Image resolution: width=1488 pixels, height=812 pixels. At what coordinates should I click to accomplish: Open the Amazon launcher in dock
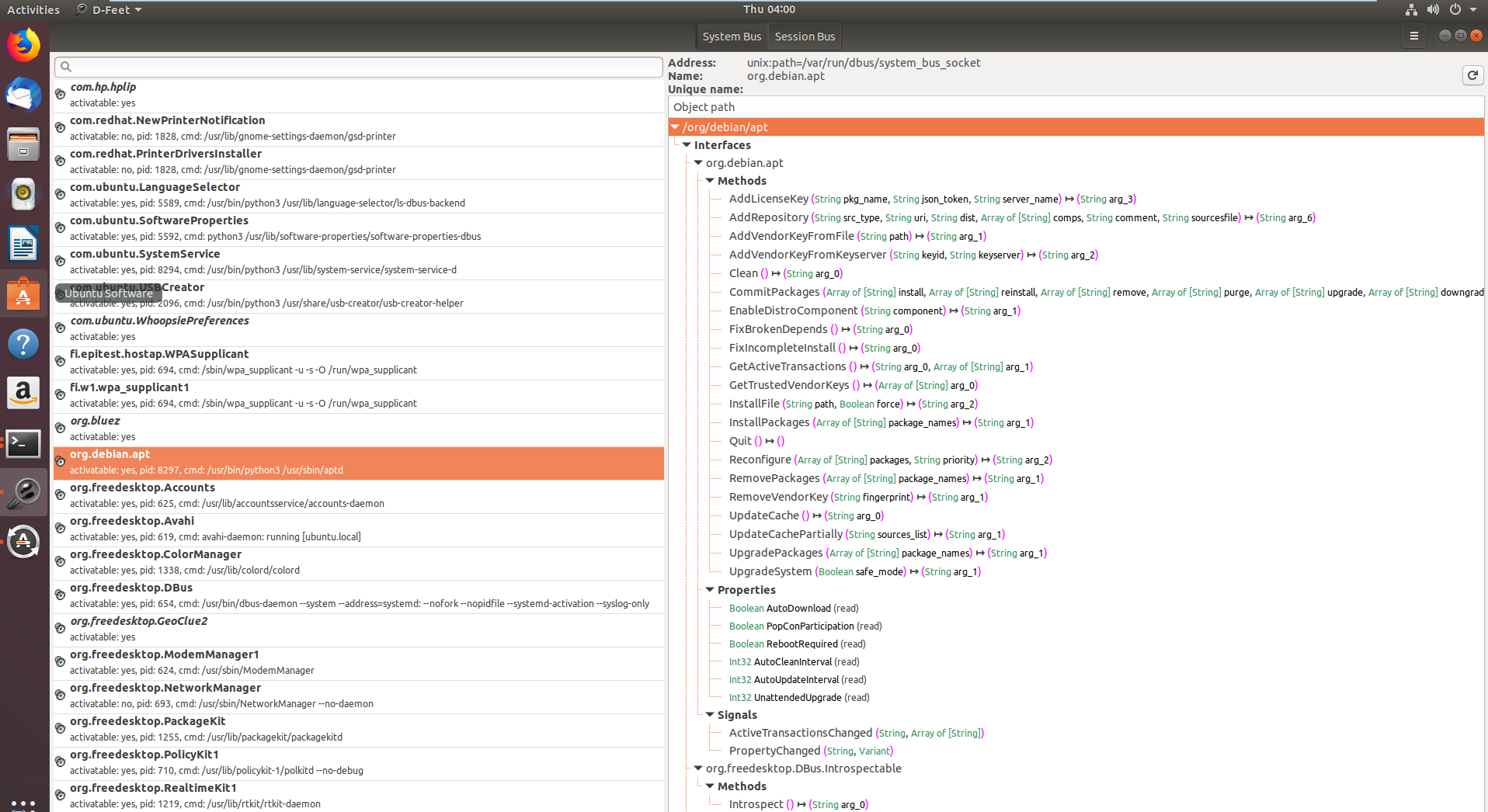23,394
